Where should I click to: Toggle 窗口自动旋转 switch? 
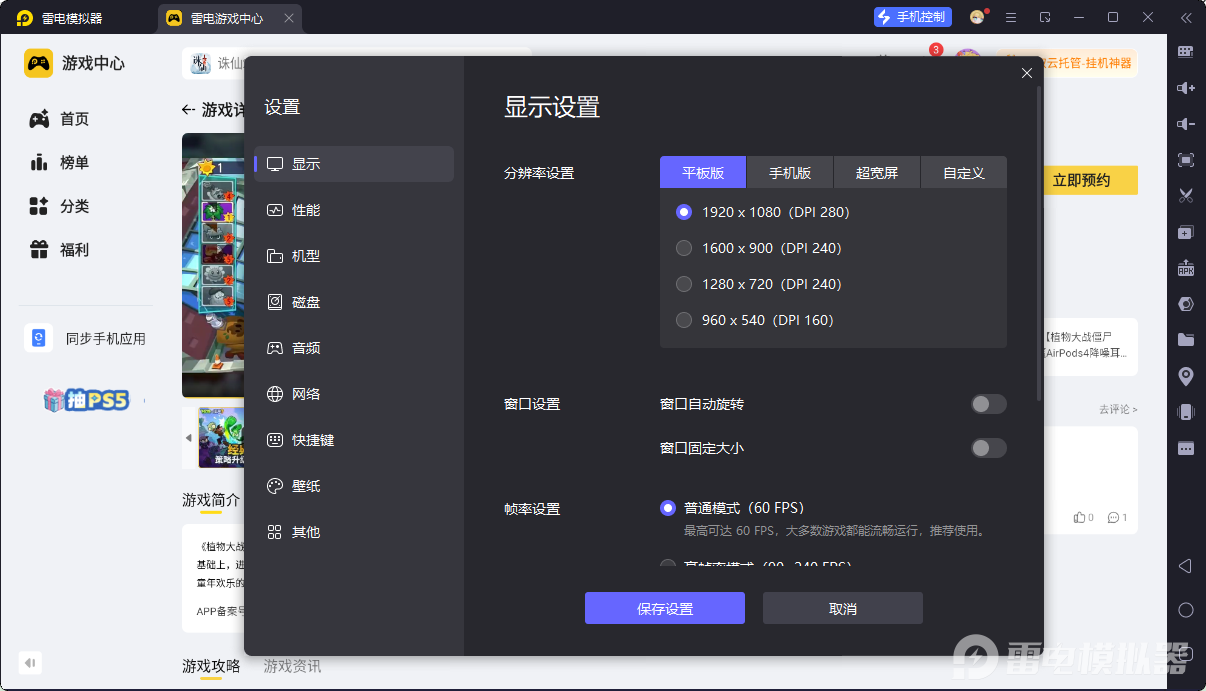[989, 404]
